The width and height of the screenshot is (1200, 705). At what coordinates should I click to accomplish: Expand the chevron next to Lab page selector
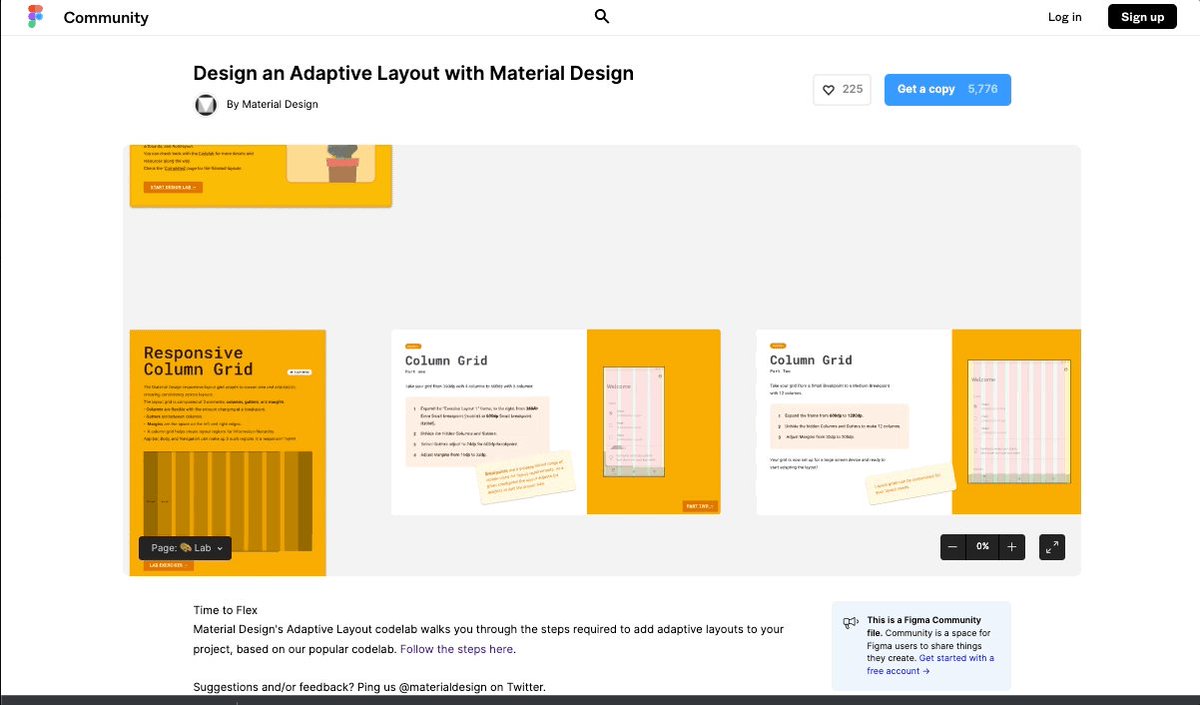[221, 548]
